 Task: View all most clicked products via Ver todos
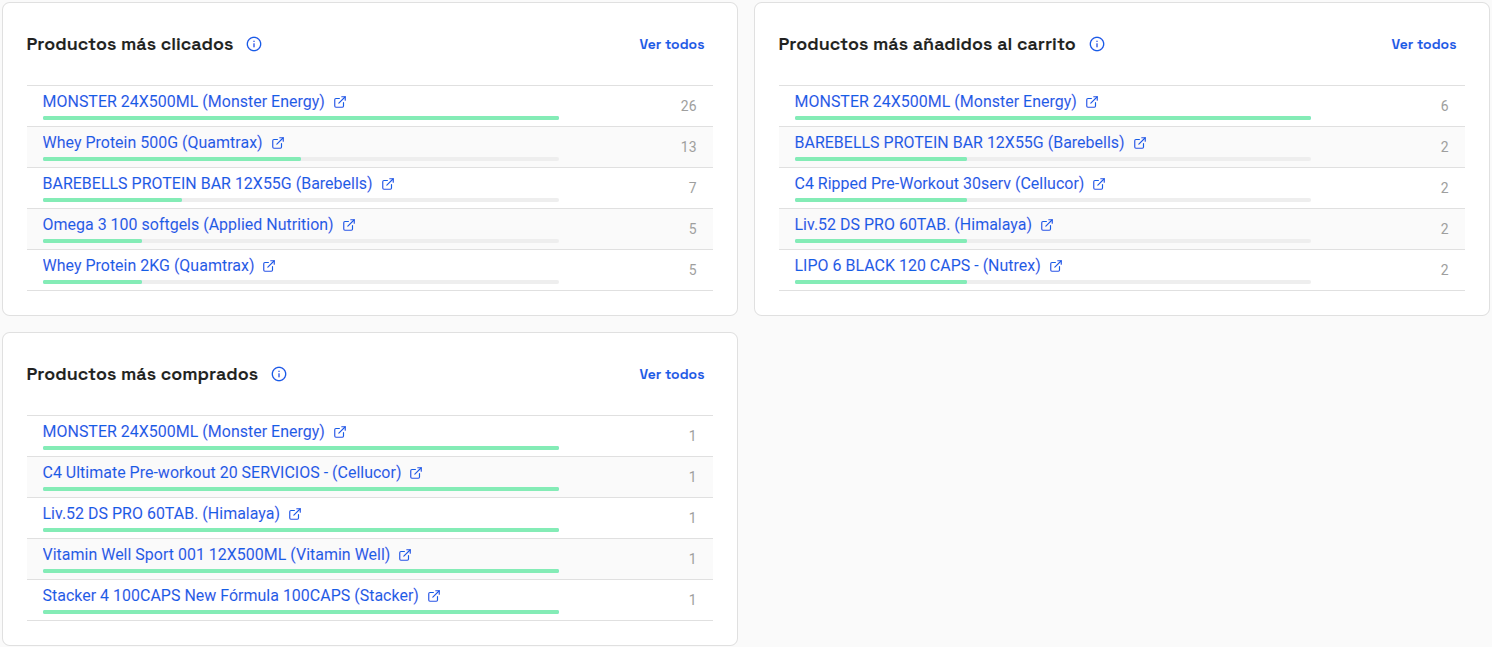672,44
